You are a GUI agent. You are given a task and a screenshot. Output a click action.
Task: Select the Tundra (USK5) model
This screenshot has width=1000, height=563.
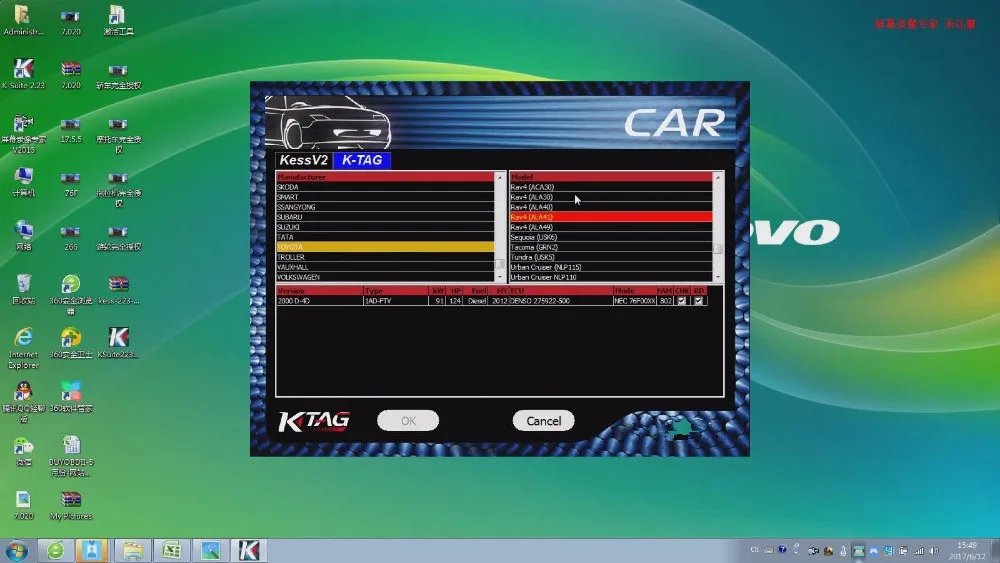tap(611, 257)
